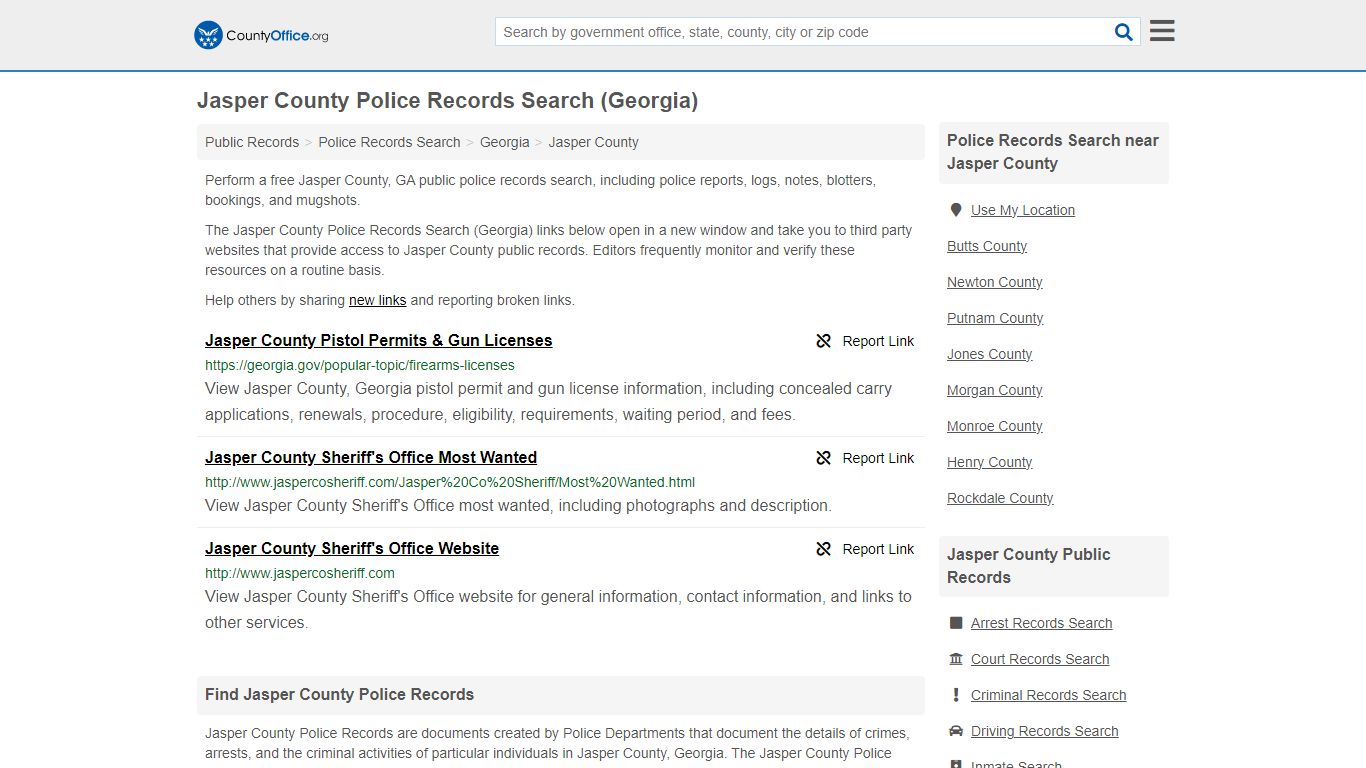Click the search magnifier icon

(1124, 32)
